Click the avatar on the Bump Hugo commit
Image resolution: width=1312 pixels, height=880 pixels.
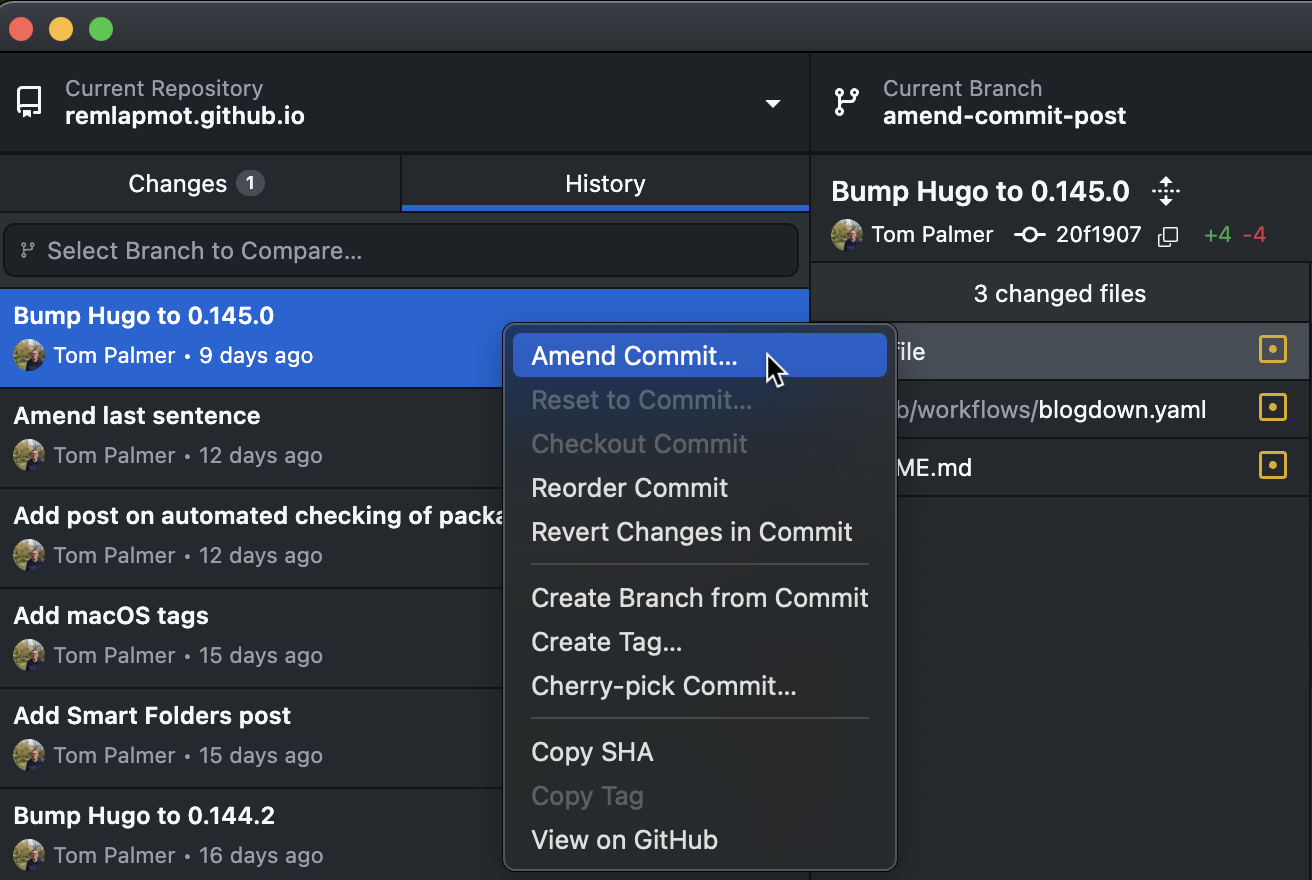(x=30, y=354)
